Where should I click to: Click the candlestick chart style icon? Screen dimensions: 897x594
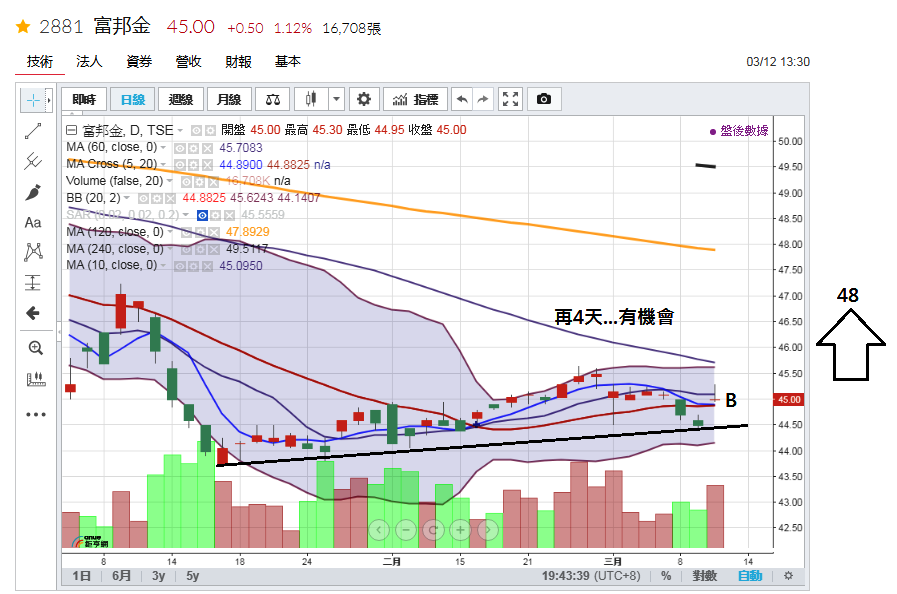click(x=311, y=100)
